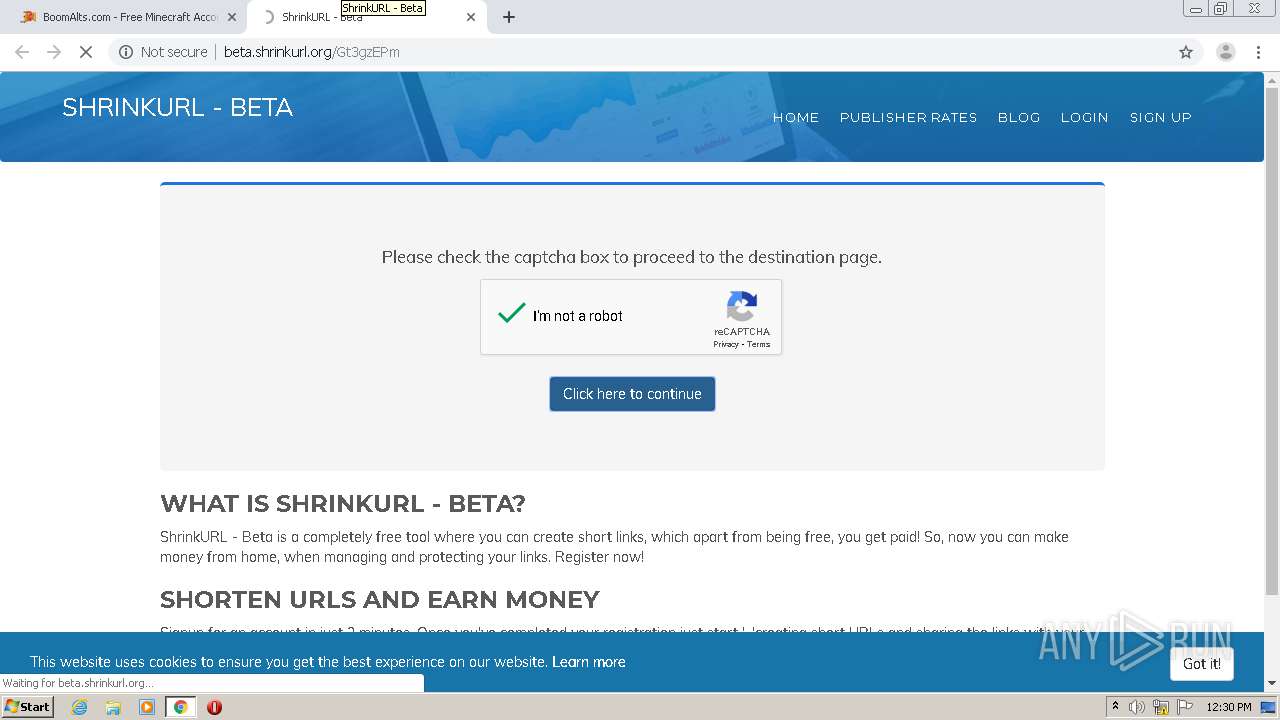The width and height of the screenshot is (1280, 720).
Task: Toggle the I'm not a robot checkbox
Action: point(512,315)
